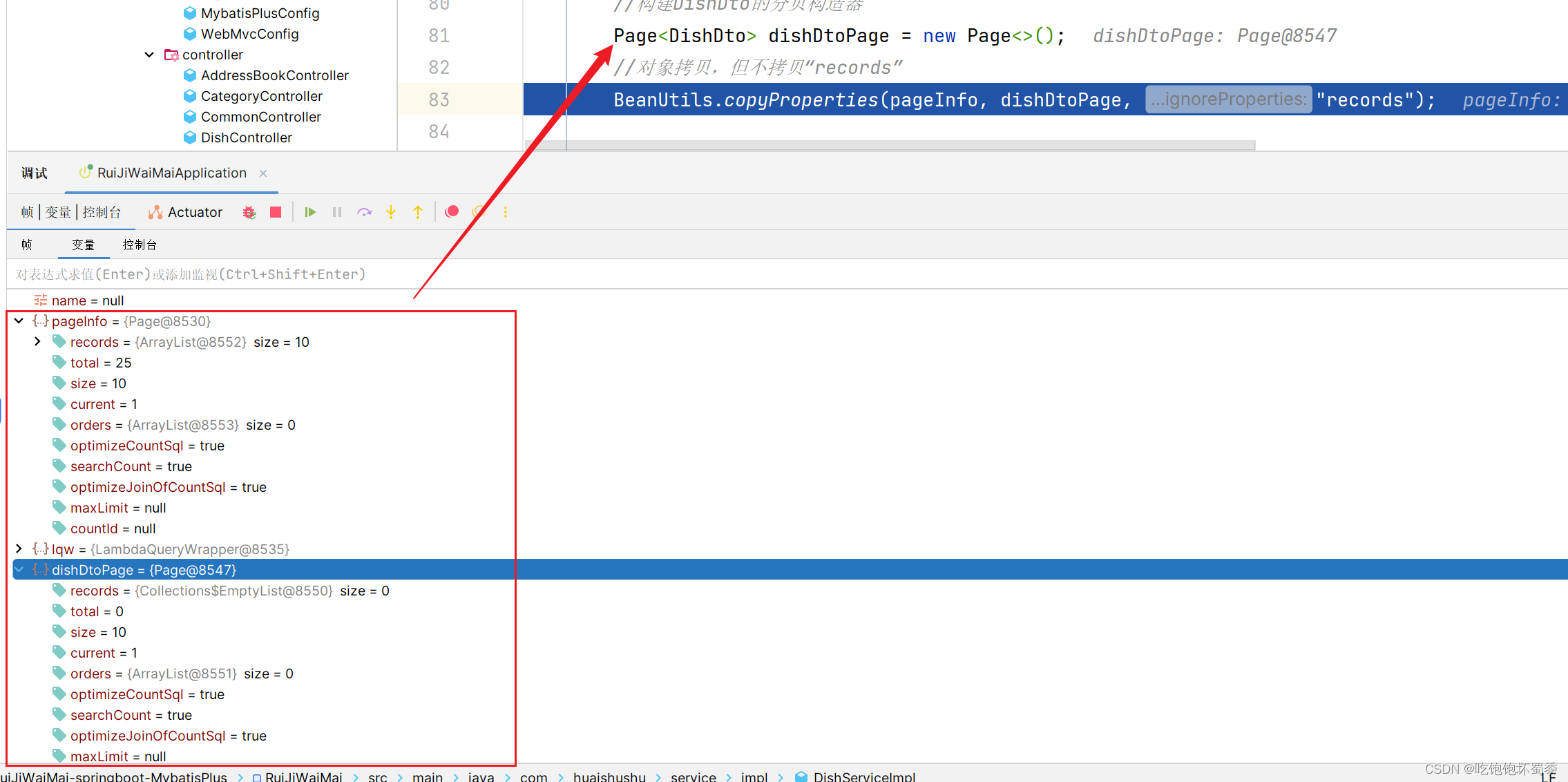This screenshot has width=1568, height=782.
Task: Expand the lqw LambdaQueryWrapper node
Action: click(x=19, y=549)
